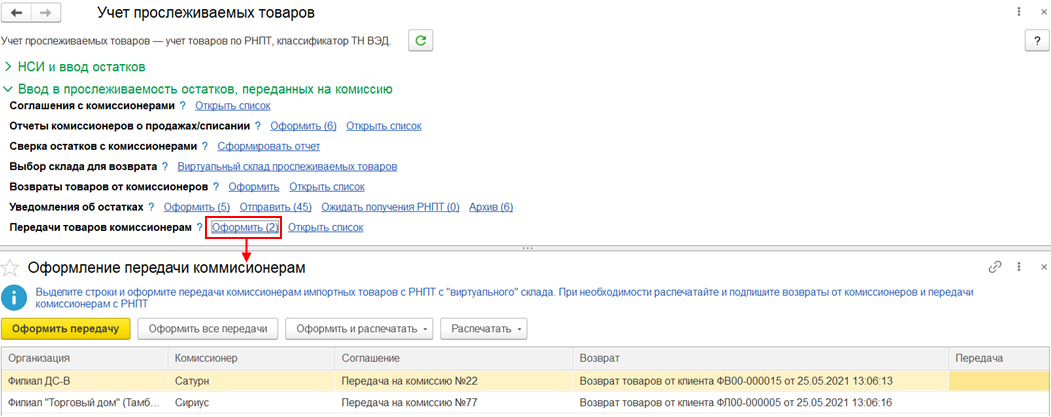Image resolution: width=1051 pixels, height=417 pixels.
Task: Click the Сформировать отчет link
Action: 268,146
